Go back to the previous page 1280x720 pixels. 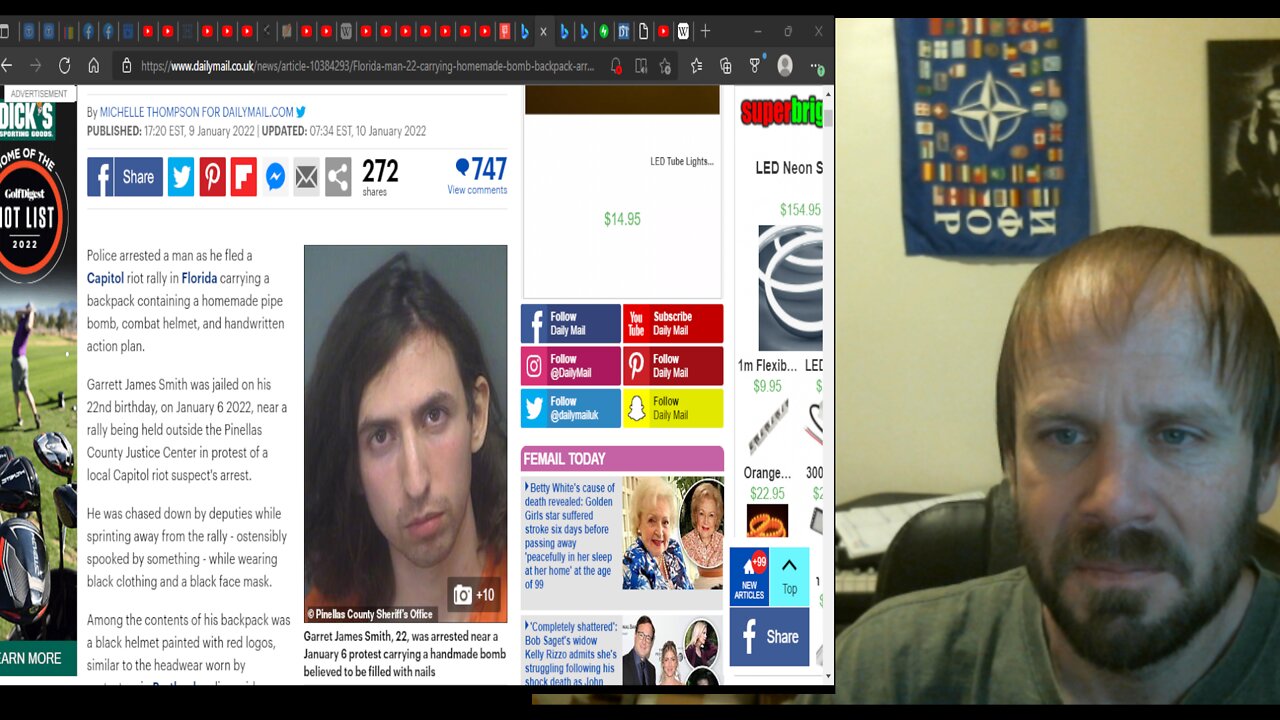tap(7, 66)
